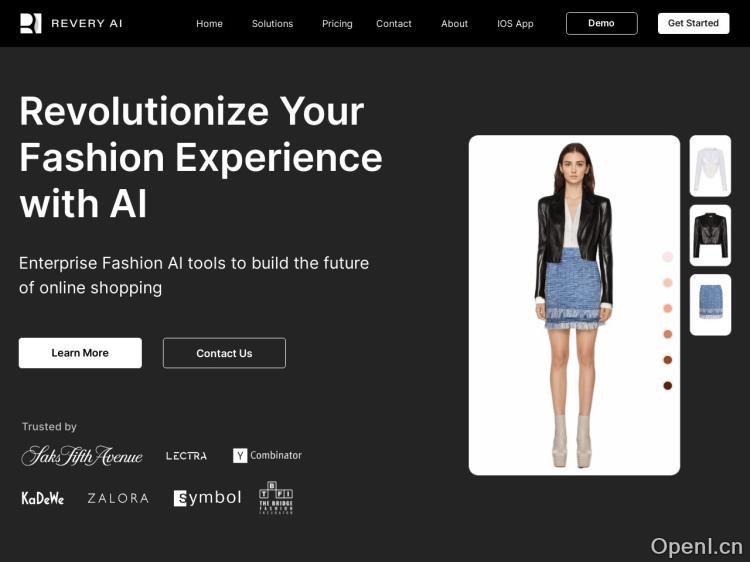
Task: Click the Symbol logo
Action: (x=207, y=498)
